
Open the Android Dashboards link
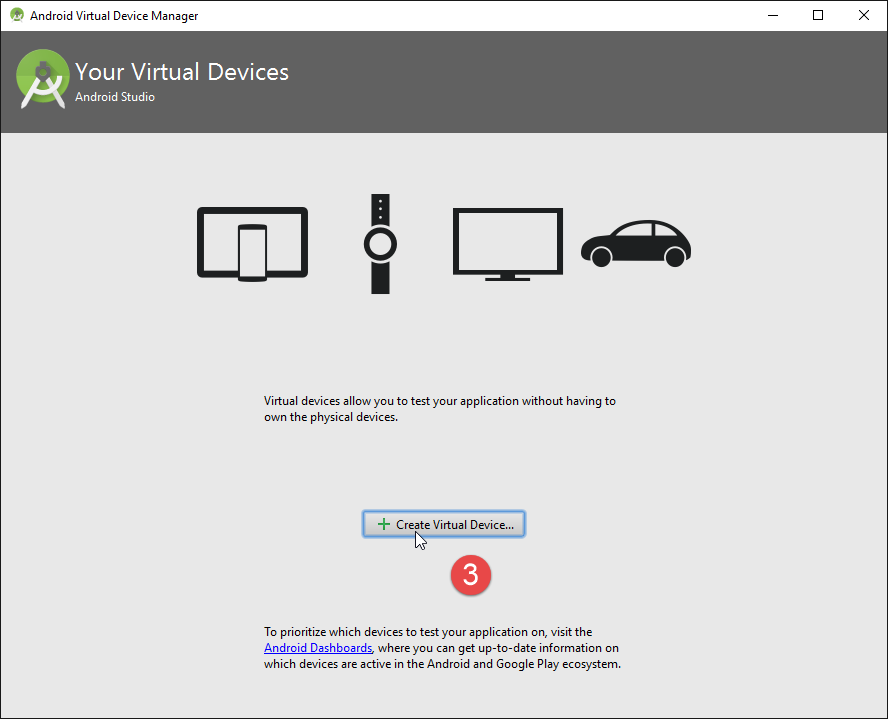pos(317,648)
